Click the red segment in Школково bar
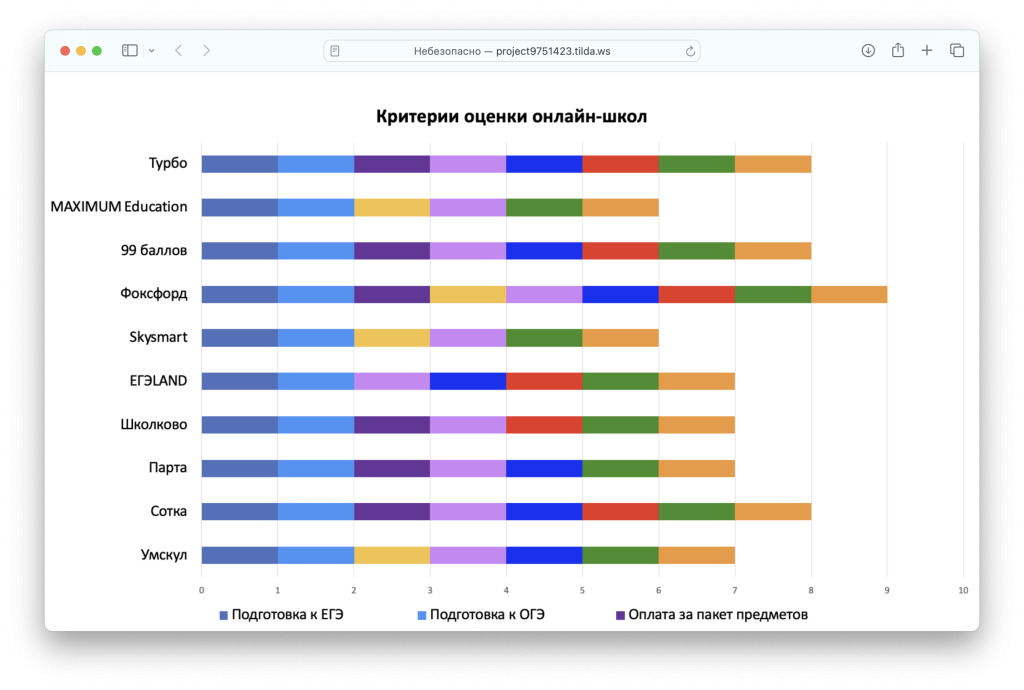 click(x=544, y=425)
